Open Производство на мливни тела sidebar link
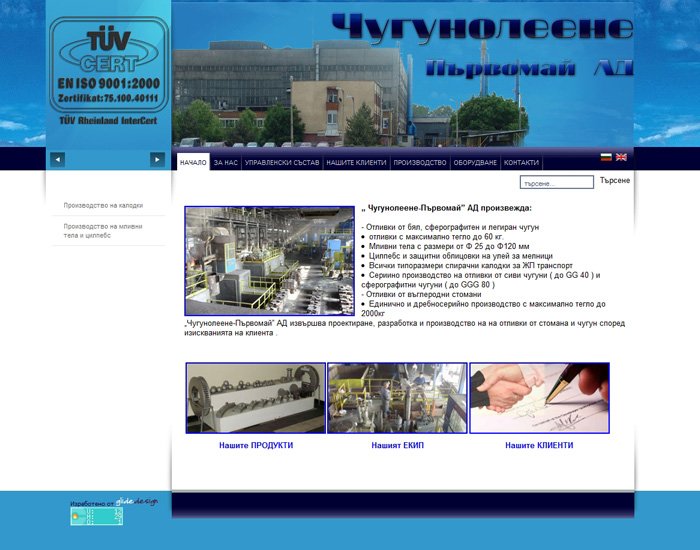This screenshot has height=550, width=700. click(103, 230)
